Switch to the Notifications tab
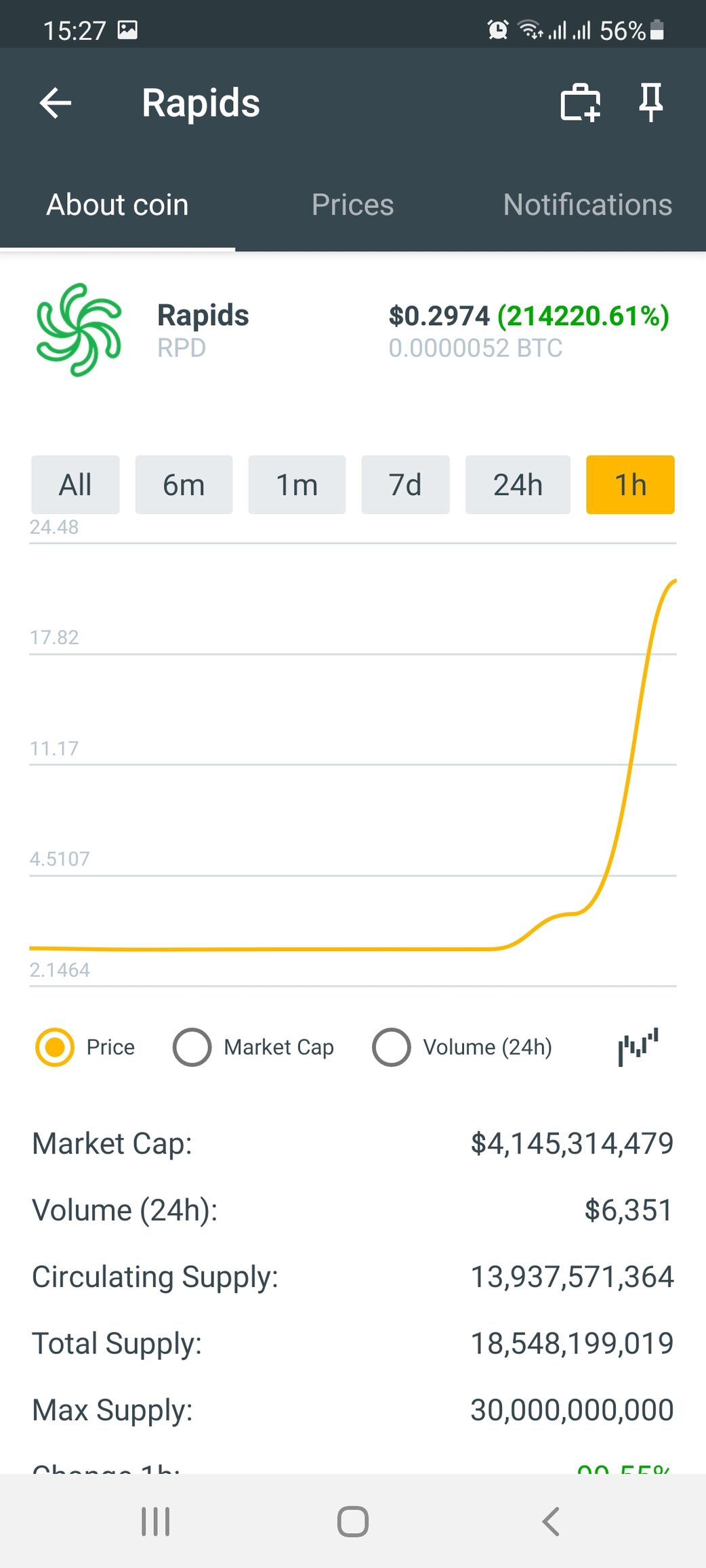Viewport: 706px width, 1568px height. (587, 205)
